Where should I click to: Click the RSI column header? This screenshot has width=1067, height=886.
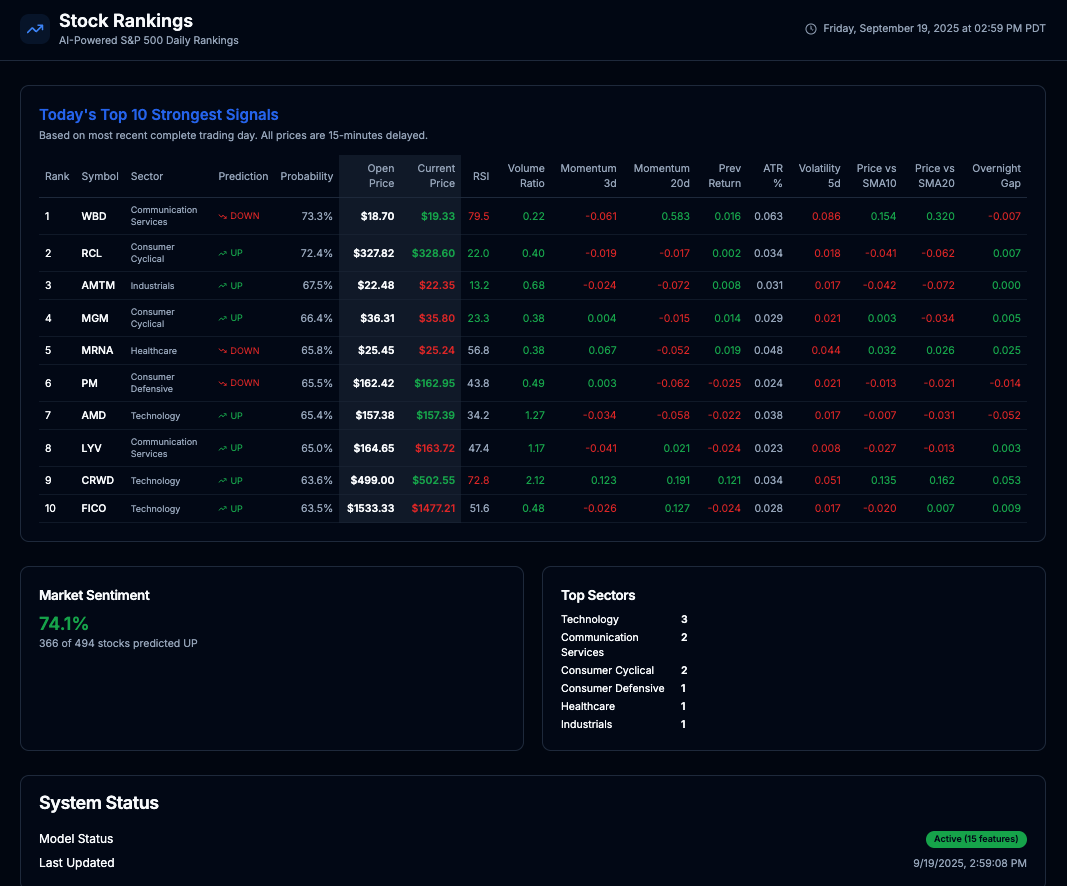481,176
